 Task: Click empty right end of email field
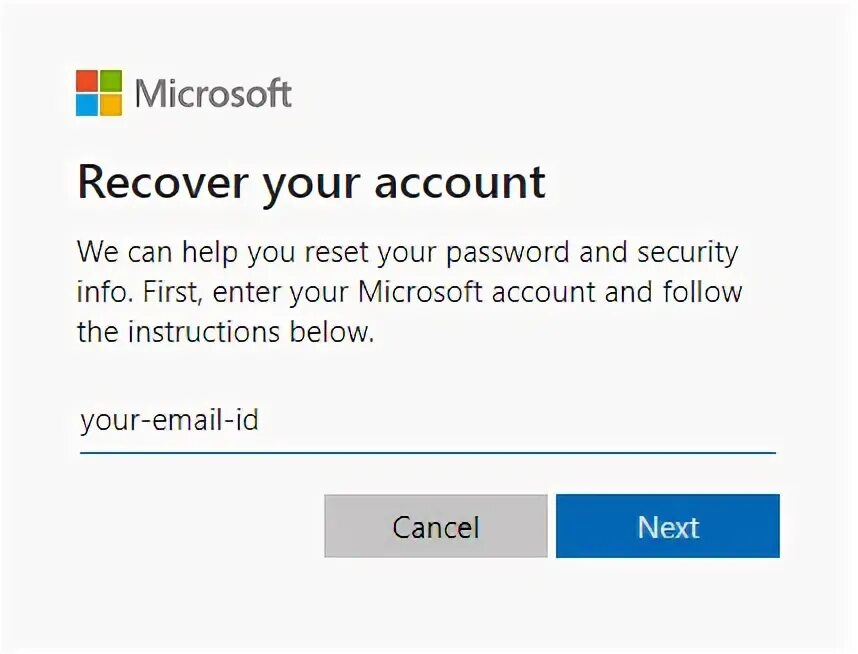point(700,421)
